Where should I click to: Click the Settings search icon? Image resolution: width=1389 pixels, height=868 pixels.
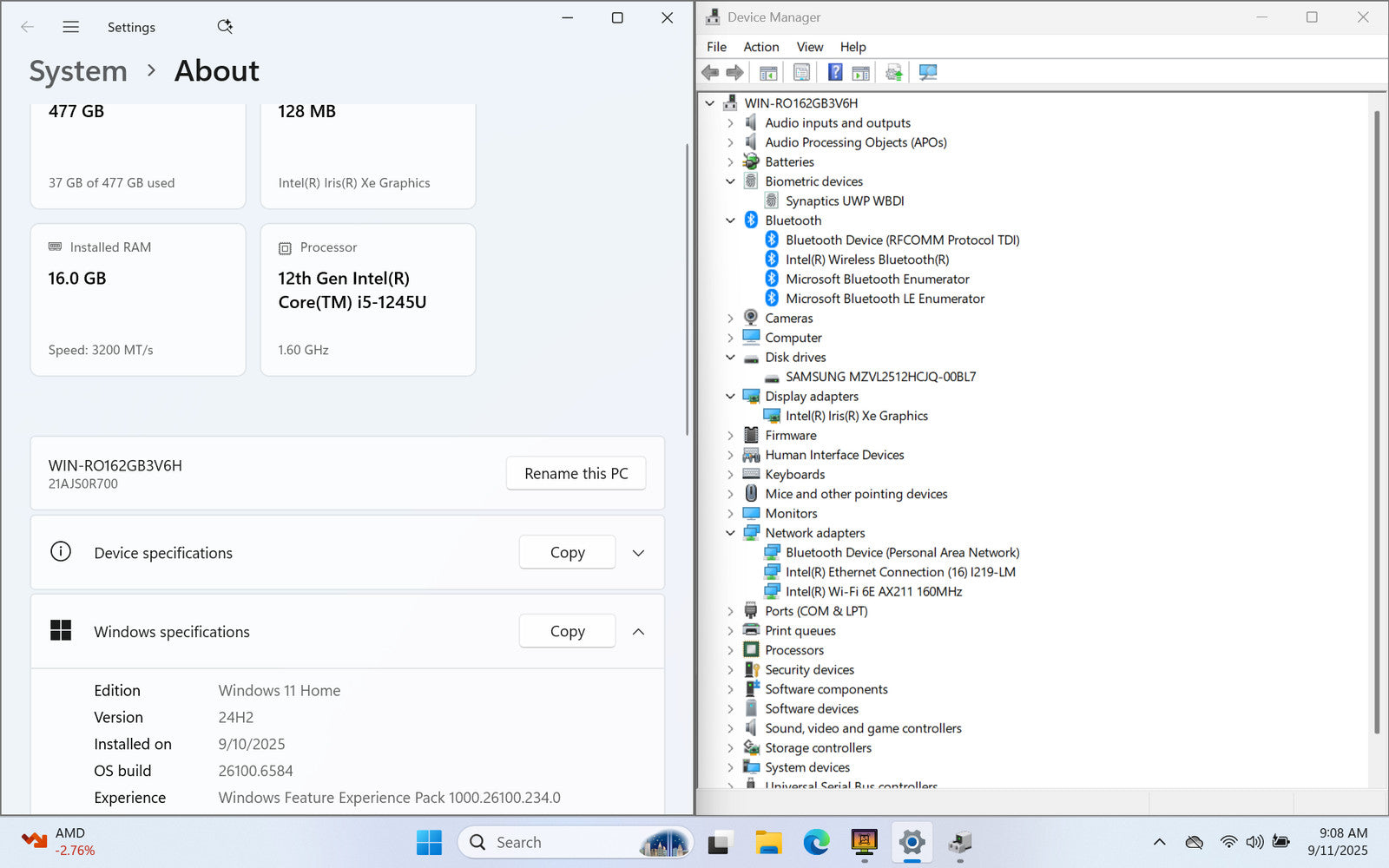tap(225, 27)
